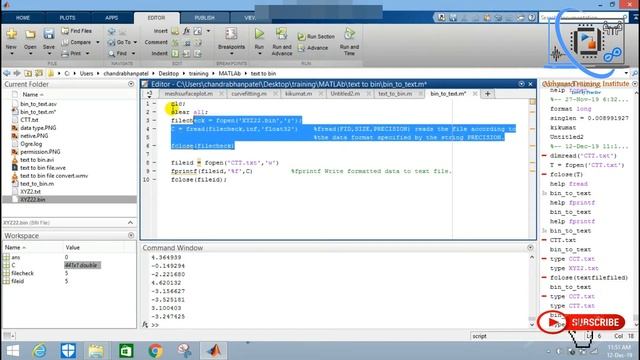Open the Breakpoints dropdown arrow
This screenshot has height=360, width=640.
[x=231, y=54]
